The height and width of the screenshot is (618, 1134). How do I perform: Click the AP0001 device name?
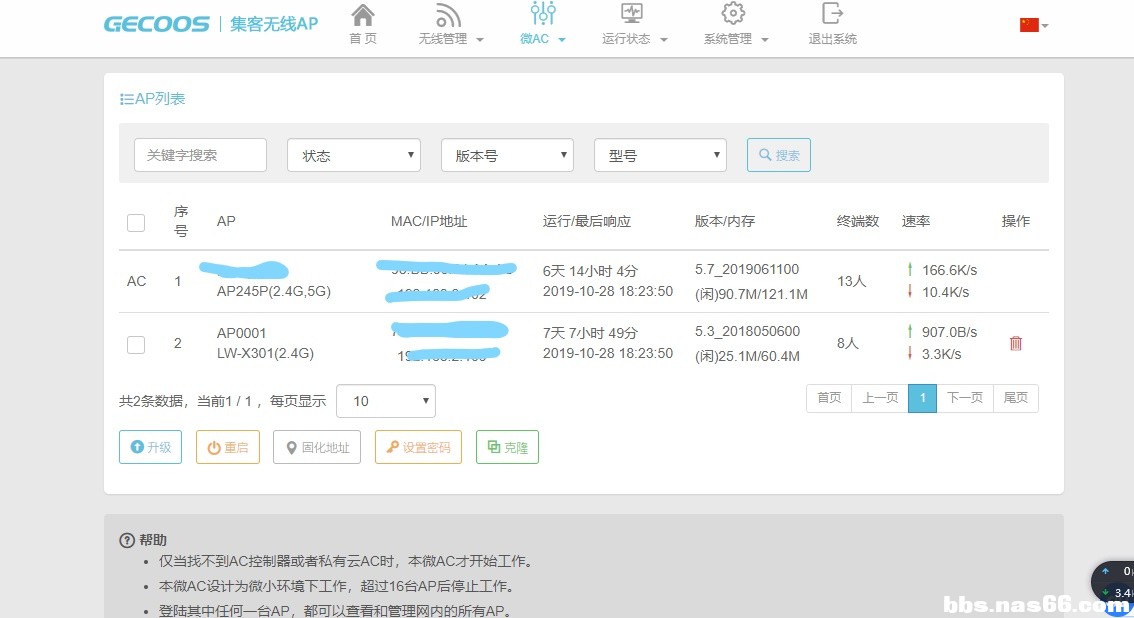(242, 333)
